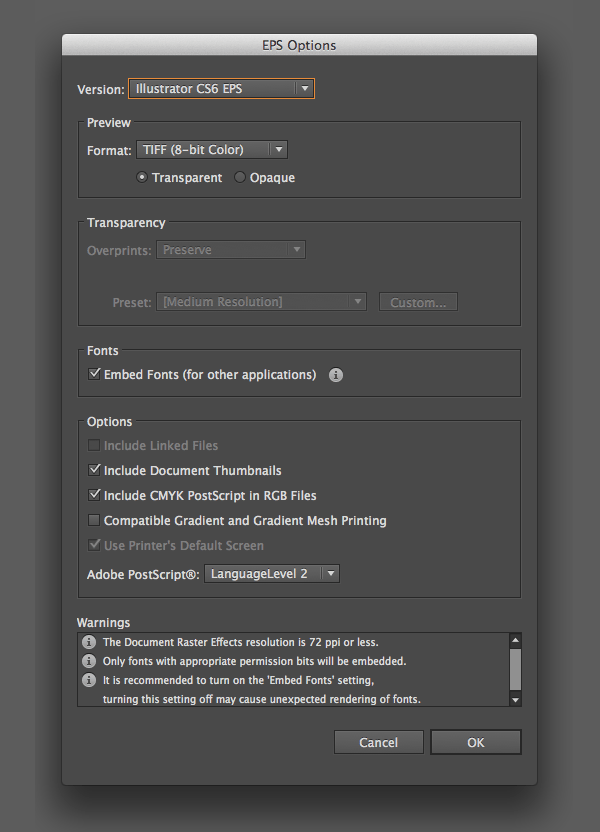Image resolution: width=600 pixels, height=832 pixels.
Task: Toggle Embed Fonts checkbox
Action: click(95, 374)
